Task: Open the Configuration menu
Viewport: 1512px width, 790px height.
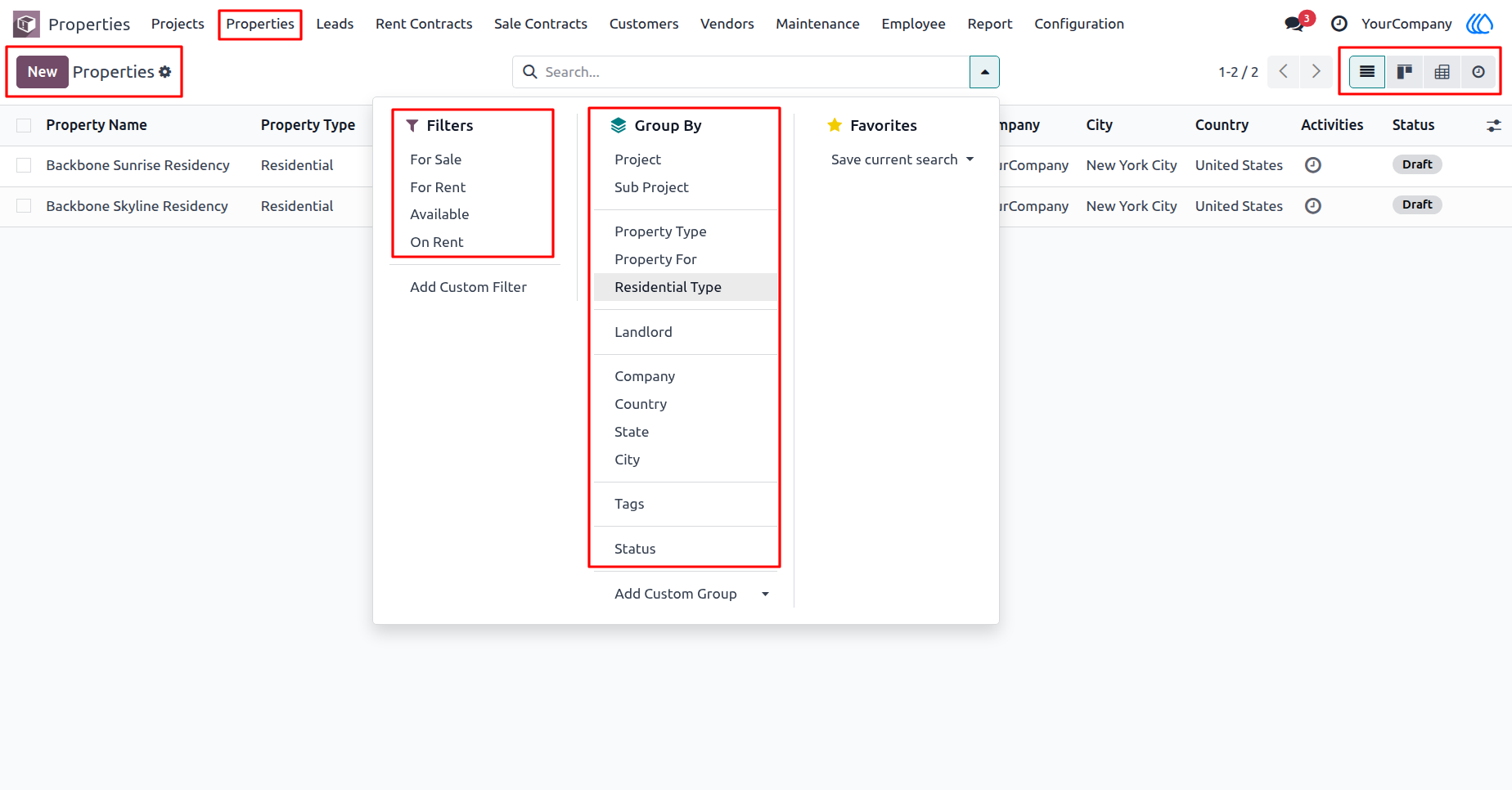Action: (x=1079, y=24)
